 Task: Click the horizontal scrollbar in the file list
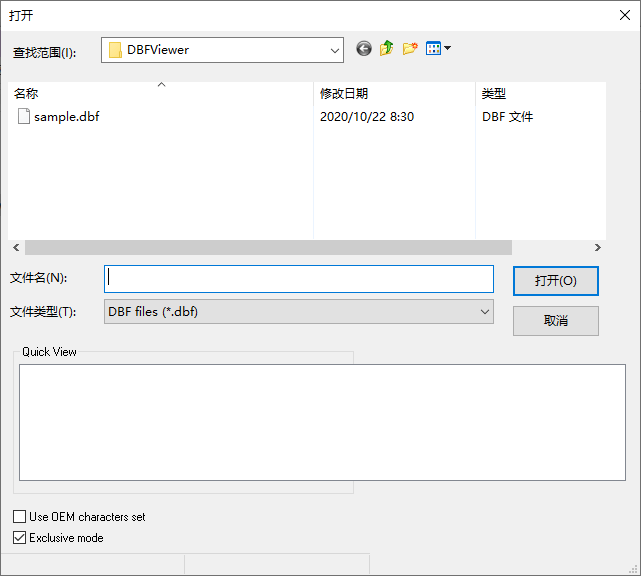[x=268, y=247]
